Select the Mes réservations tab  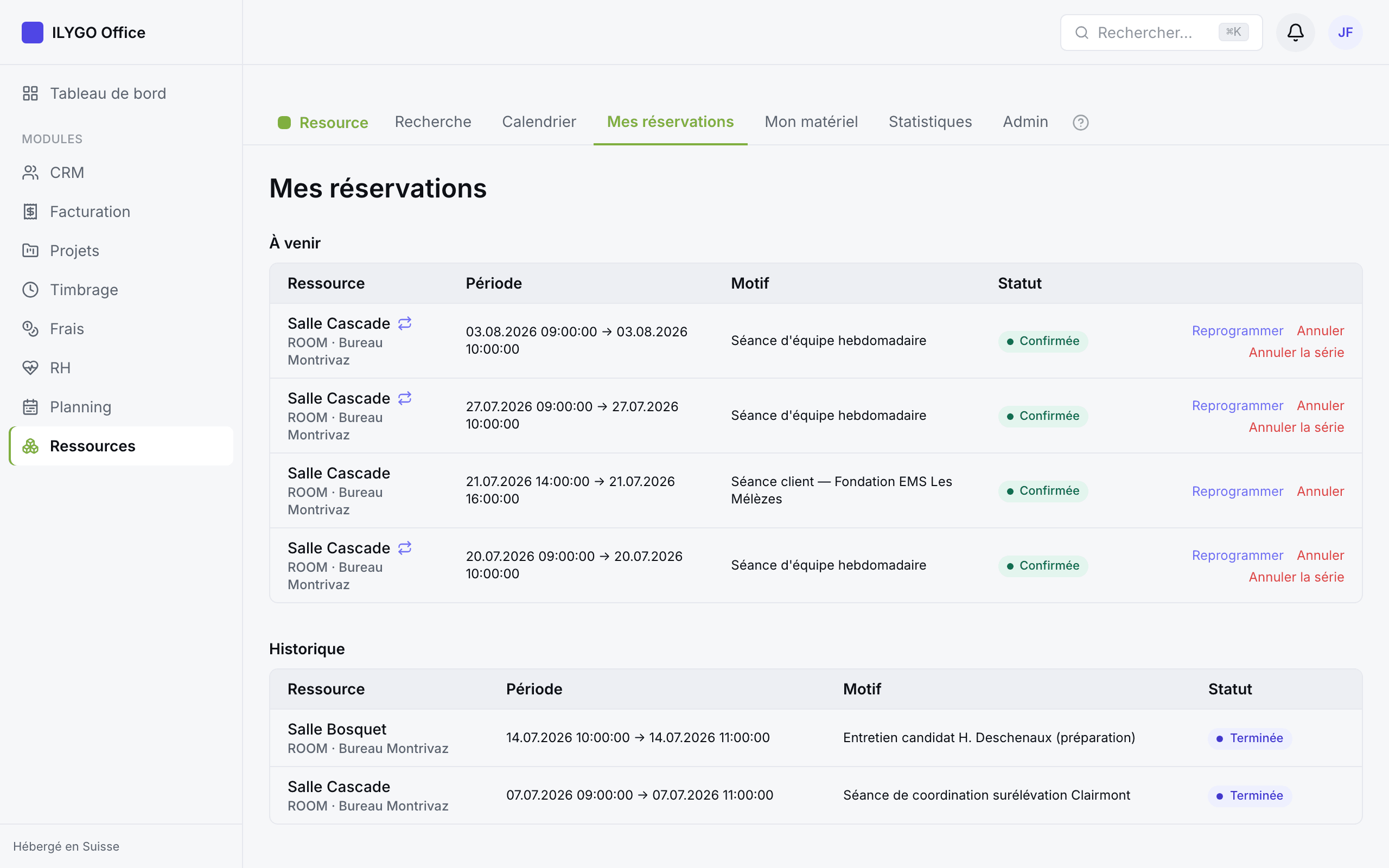[670, 122]
